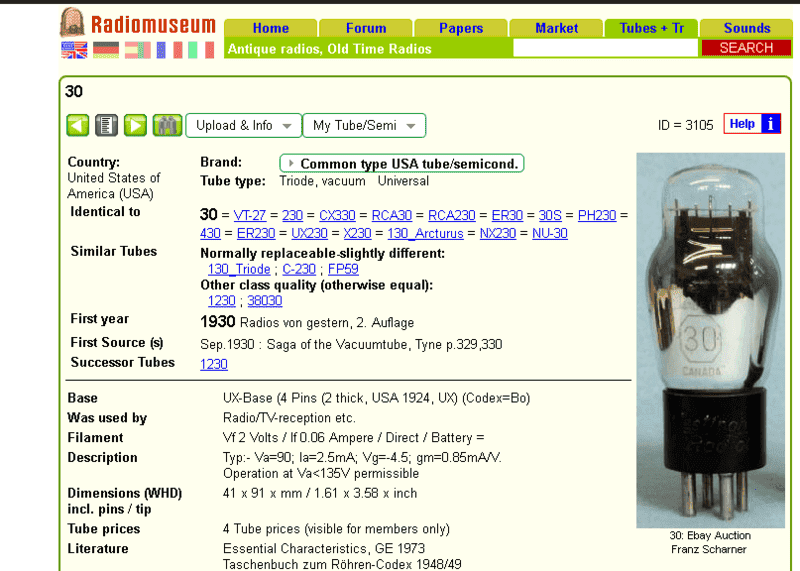Open the ER230 tube link
This screenshot has height=571, width=800.
click(256, 233)
